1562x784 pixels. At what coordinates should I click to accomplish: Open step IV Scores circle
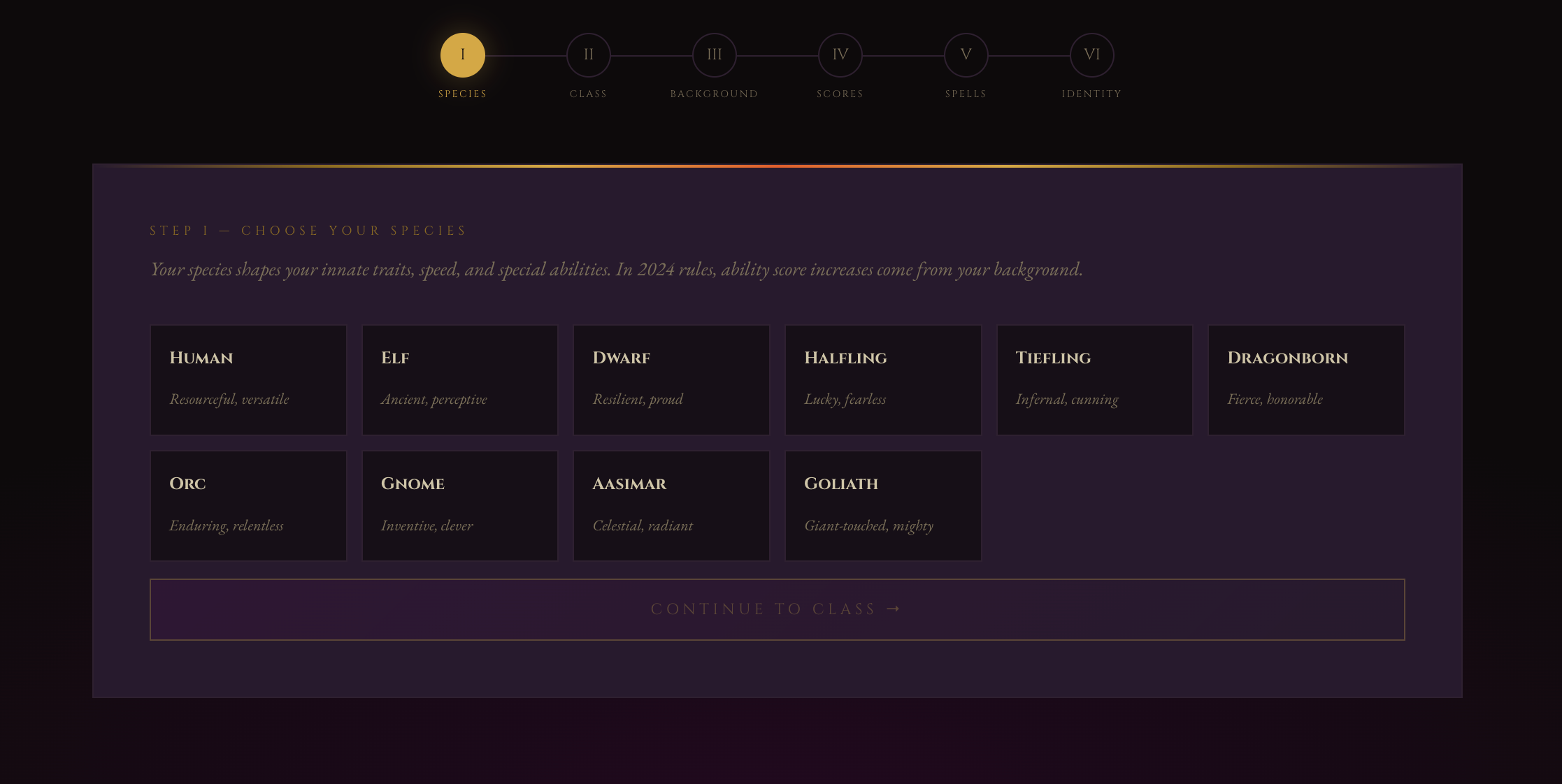coord(840,55)
